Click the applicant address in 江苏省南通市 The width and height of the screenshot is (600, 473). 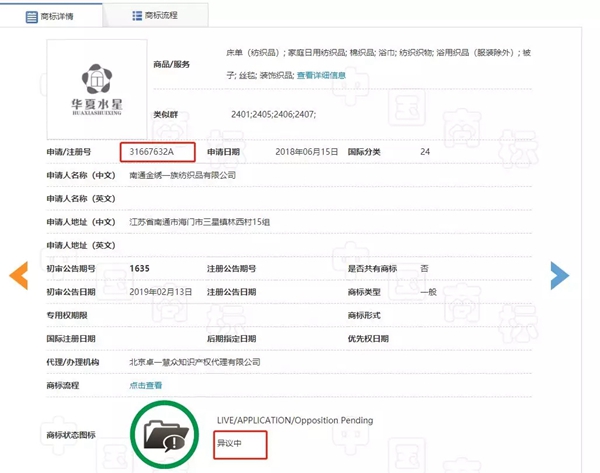[x=201, y=222]
